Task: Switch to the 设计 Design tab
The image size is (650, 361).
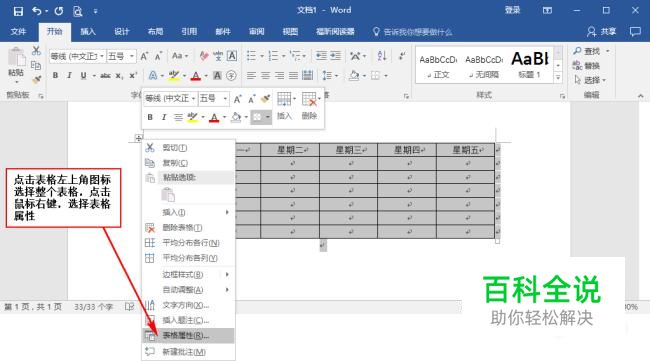Action: coord(121,31)
